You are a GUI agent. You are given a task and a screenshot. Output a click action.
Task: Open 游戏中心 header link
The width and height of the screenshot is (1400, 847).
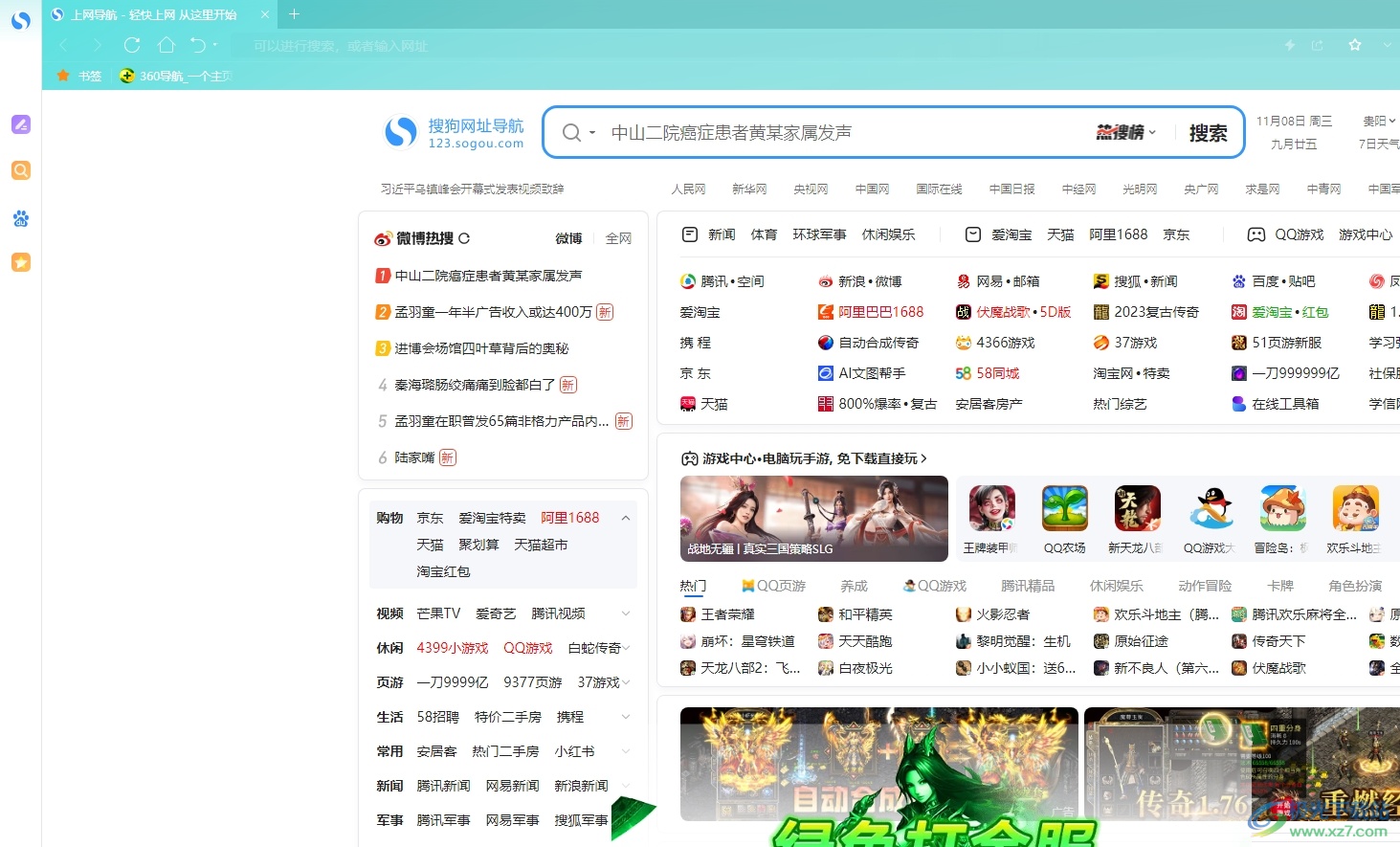[x=804, y=458]
